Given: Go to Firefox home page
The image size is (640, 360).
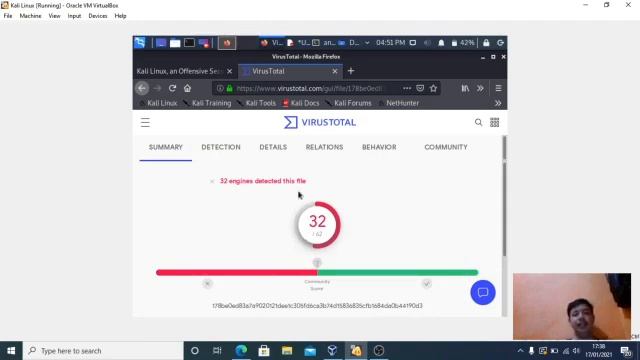Looking at the screenshot, I should [x=187, y=88].
